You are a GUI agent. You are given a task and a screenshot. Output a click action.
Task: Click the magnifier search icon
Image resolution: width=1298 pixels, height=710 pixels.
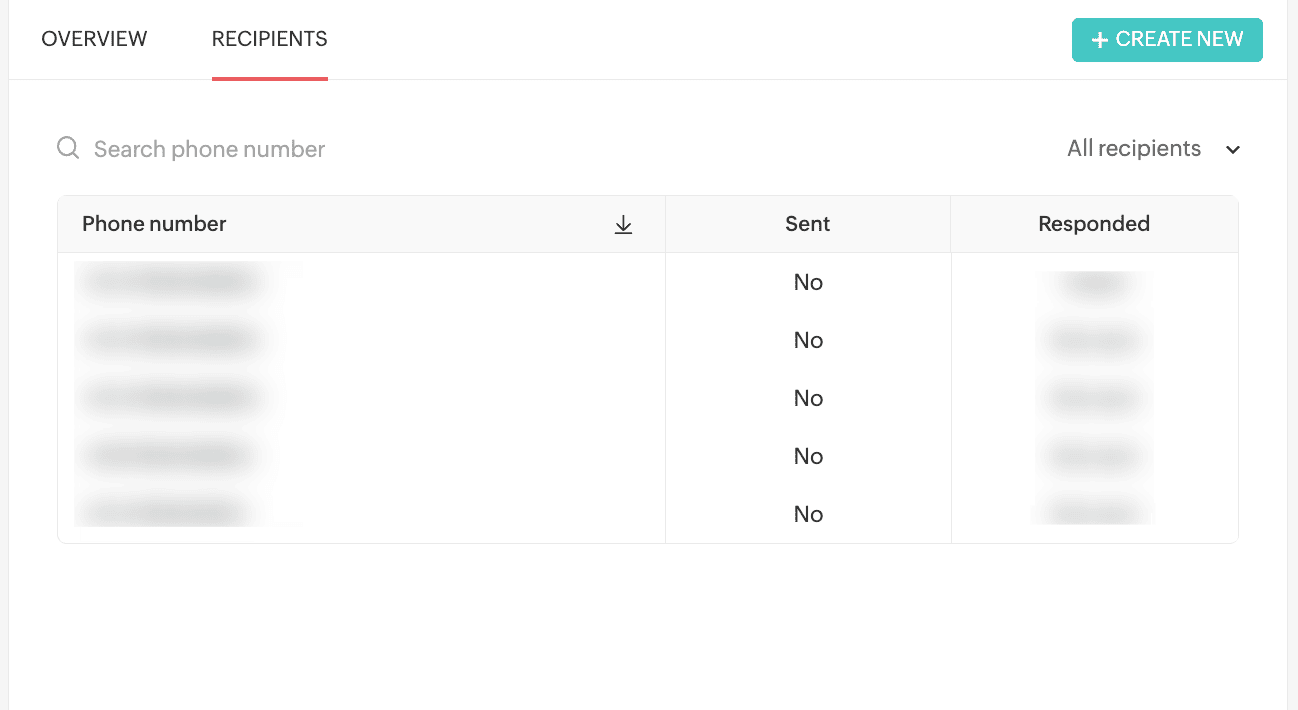68,149
